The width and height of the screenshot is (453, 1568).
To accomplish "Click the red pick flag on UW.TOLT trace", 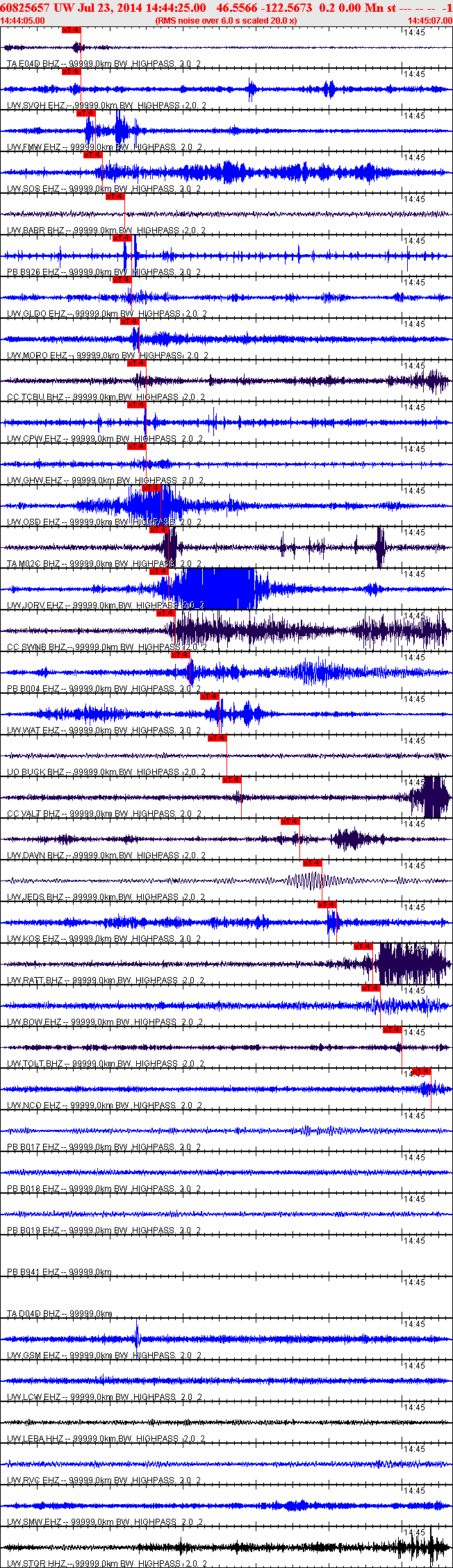I will (x=393, y=1030).
